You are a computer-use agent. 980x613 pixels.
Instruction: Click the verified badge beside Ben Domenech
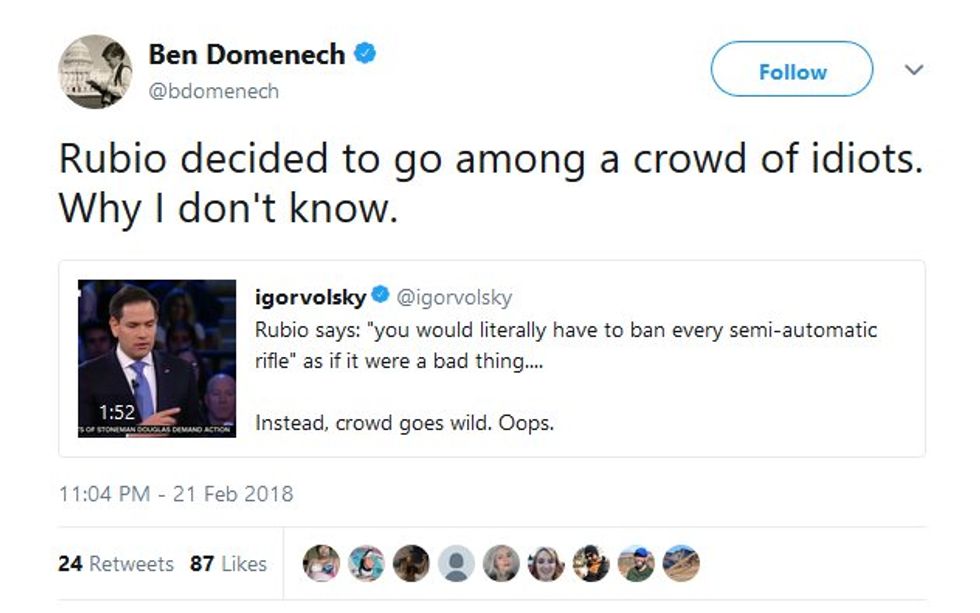(x=366, y=54)
